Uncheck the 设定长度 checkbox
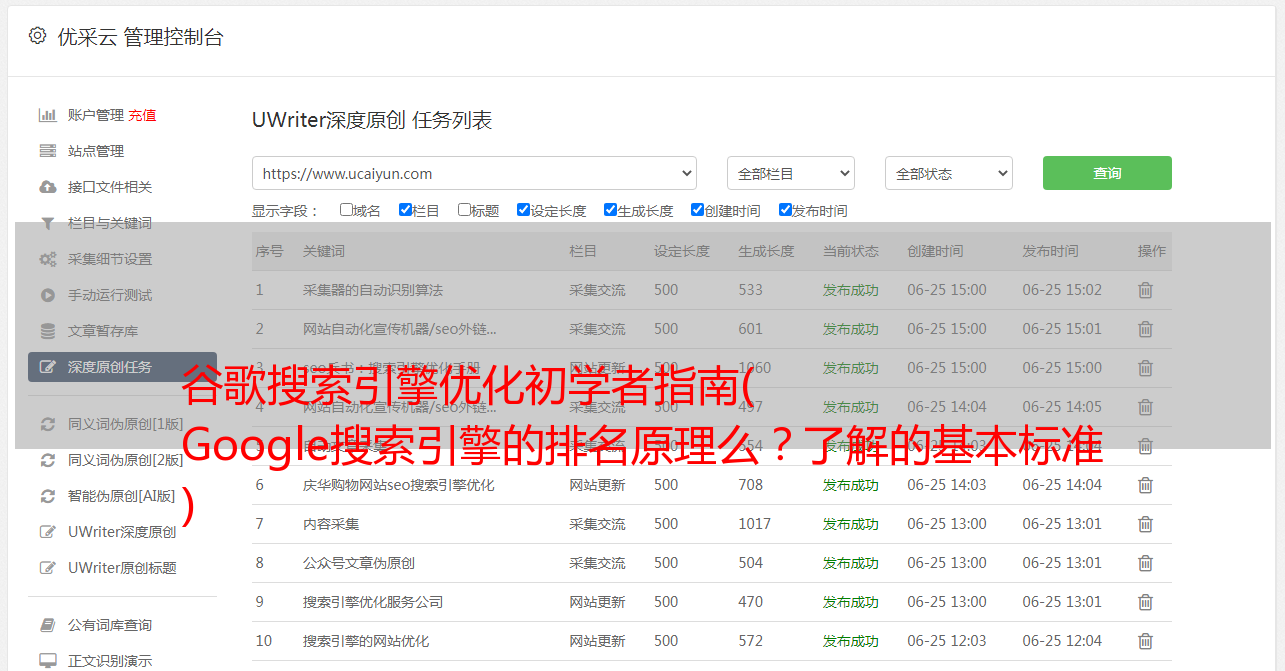 click(523, 210)
